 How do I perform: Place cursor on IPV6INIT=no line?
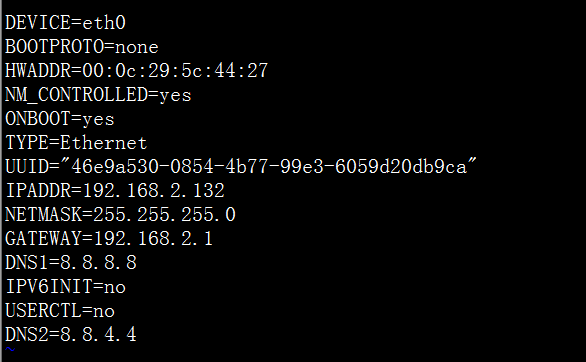[65, 287]
